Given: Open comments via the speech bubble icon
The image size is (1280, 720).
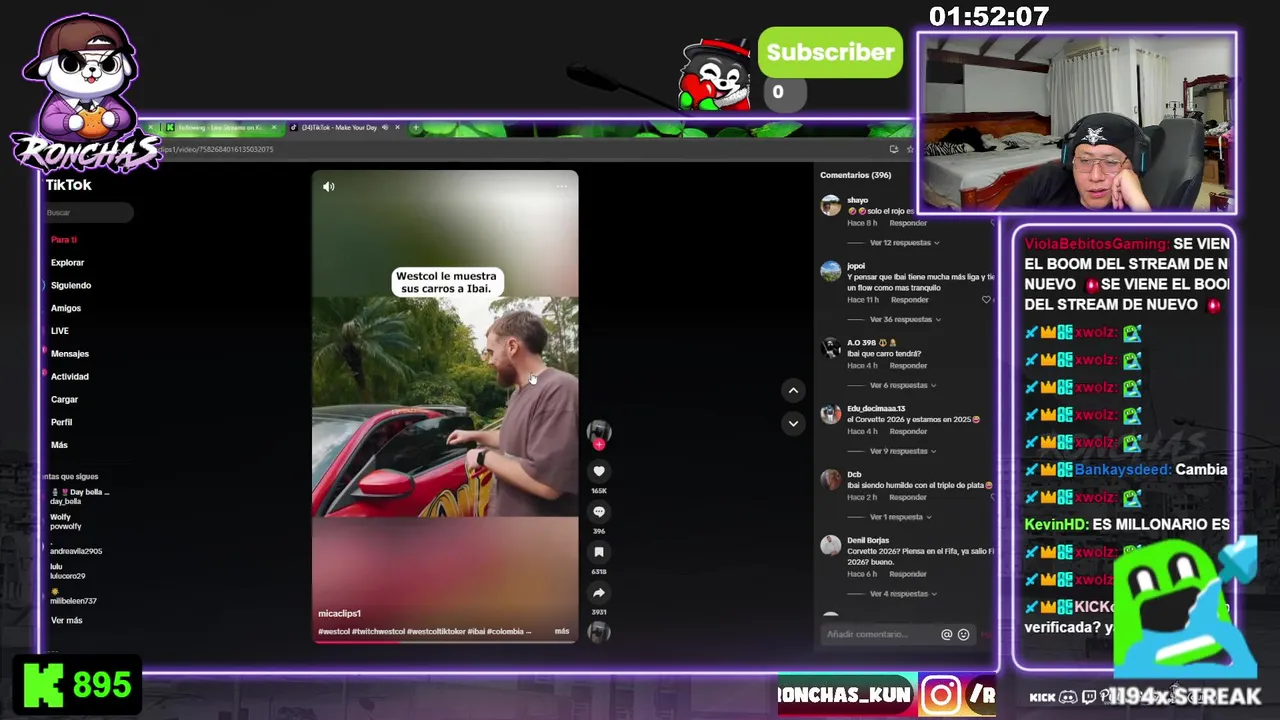Looking at the screenshot, I should pyautogui.click(x=599, y=511).
